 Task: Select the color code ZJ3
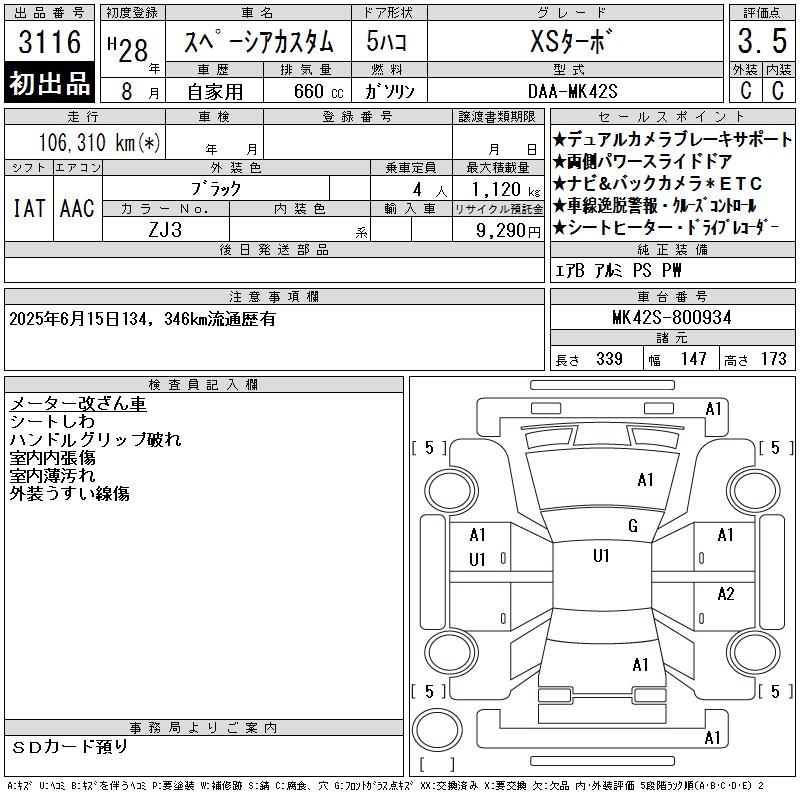coord(165,229)
